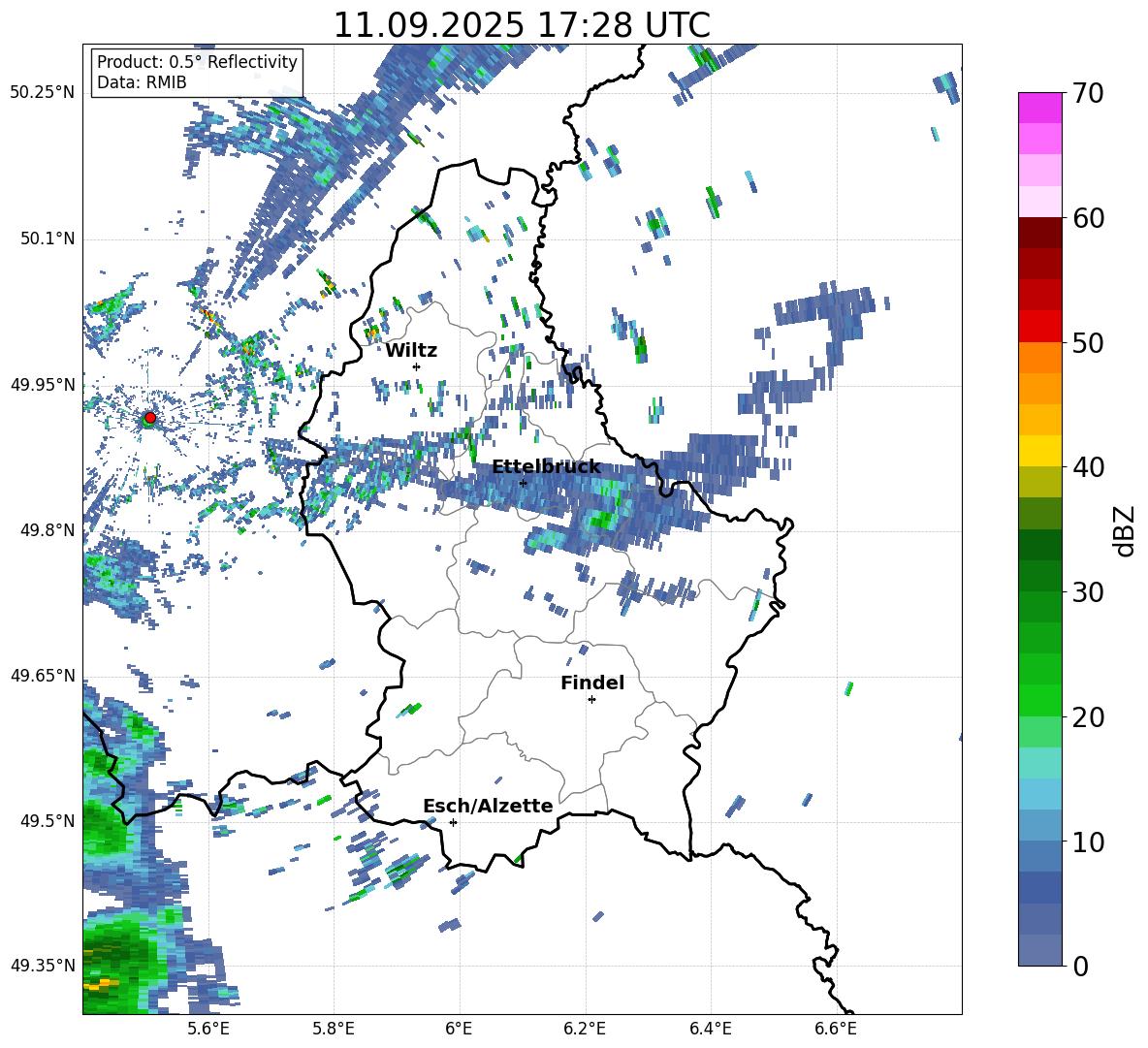The width and height of the screenshot is (1148, 1048).
Task: Click the 50.1°N latitude label
Action: coord(48,239)
